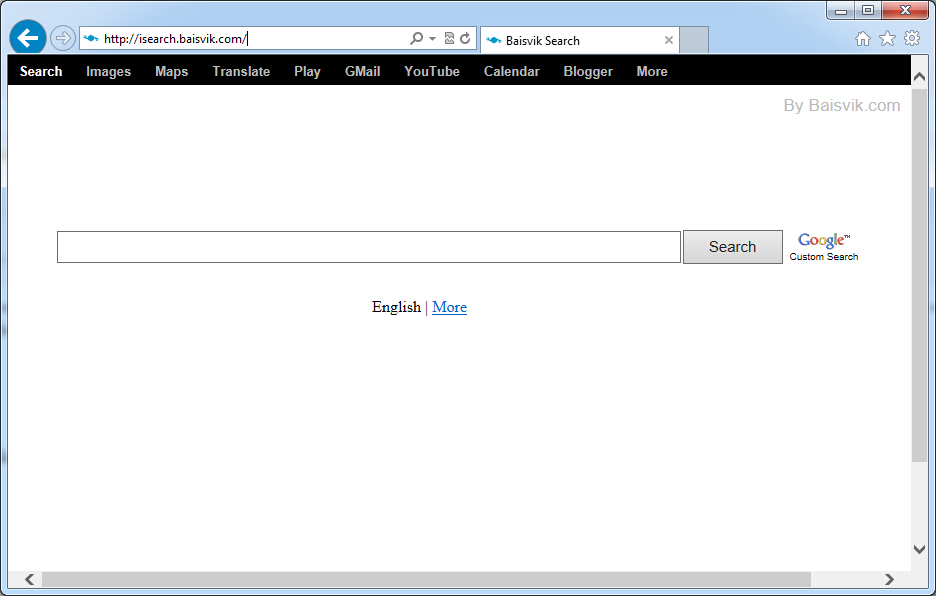936x596 pixels.
Task: Minimize the browser window
Action: click(841, 10)
